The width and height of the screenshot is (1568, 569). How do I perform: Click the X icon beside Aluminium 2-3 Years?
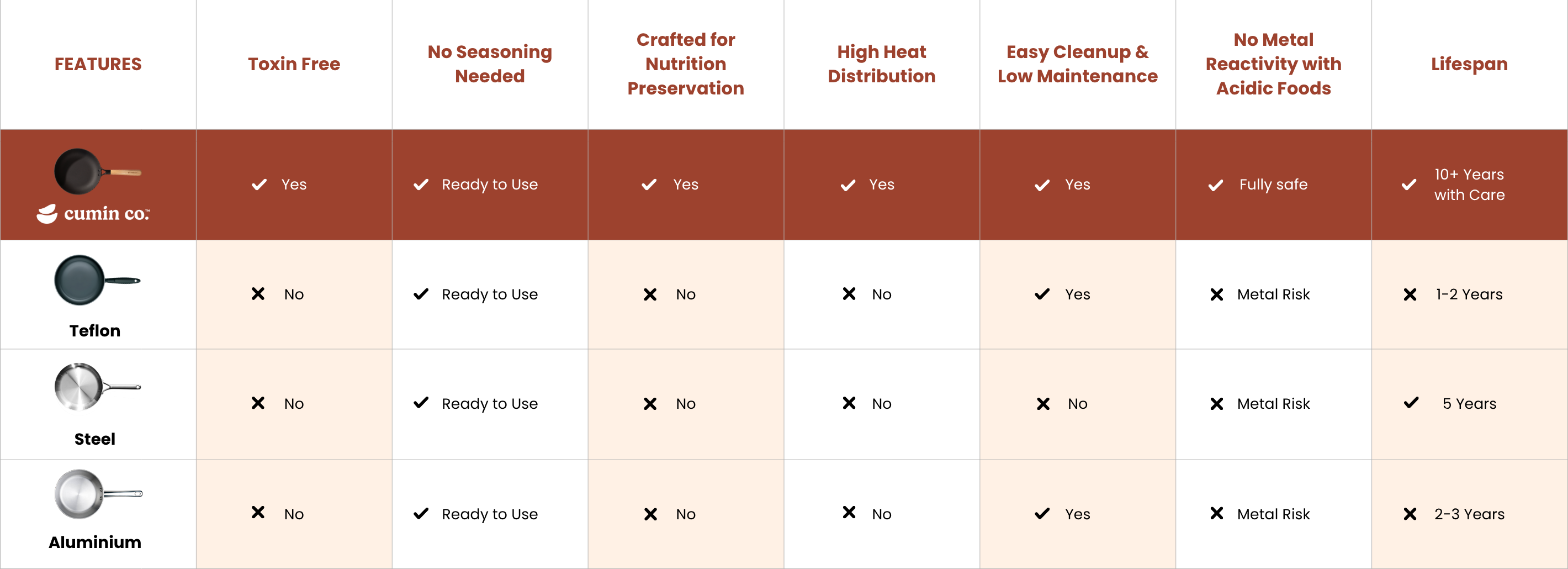[1410, 514]
